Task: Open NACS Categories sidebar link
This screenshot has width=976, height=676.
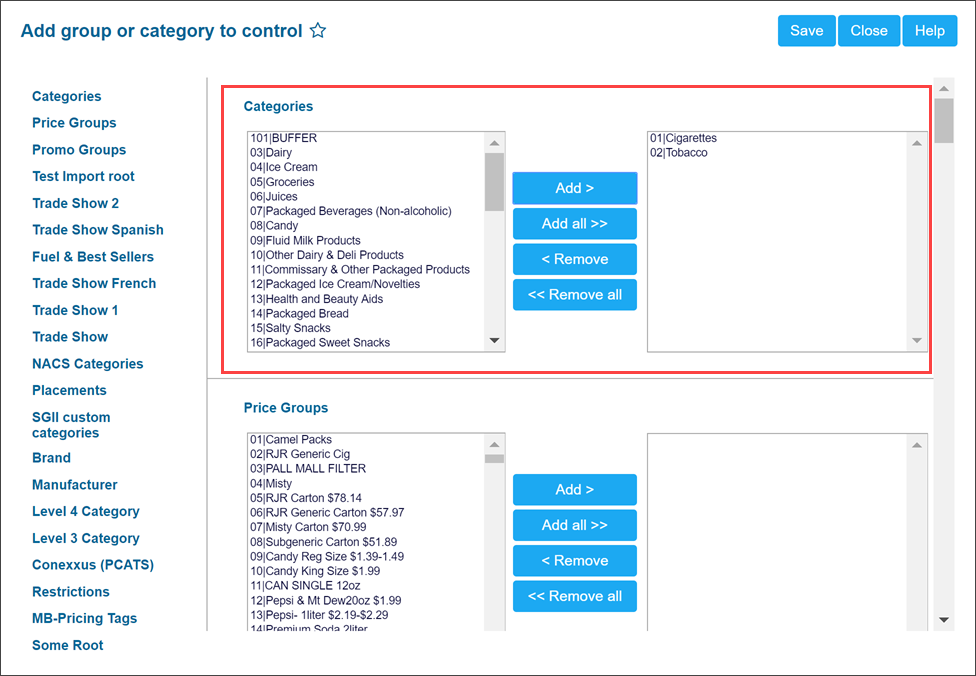Action: (x=88, y=364)
